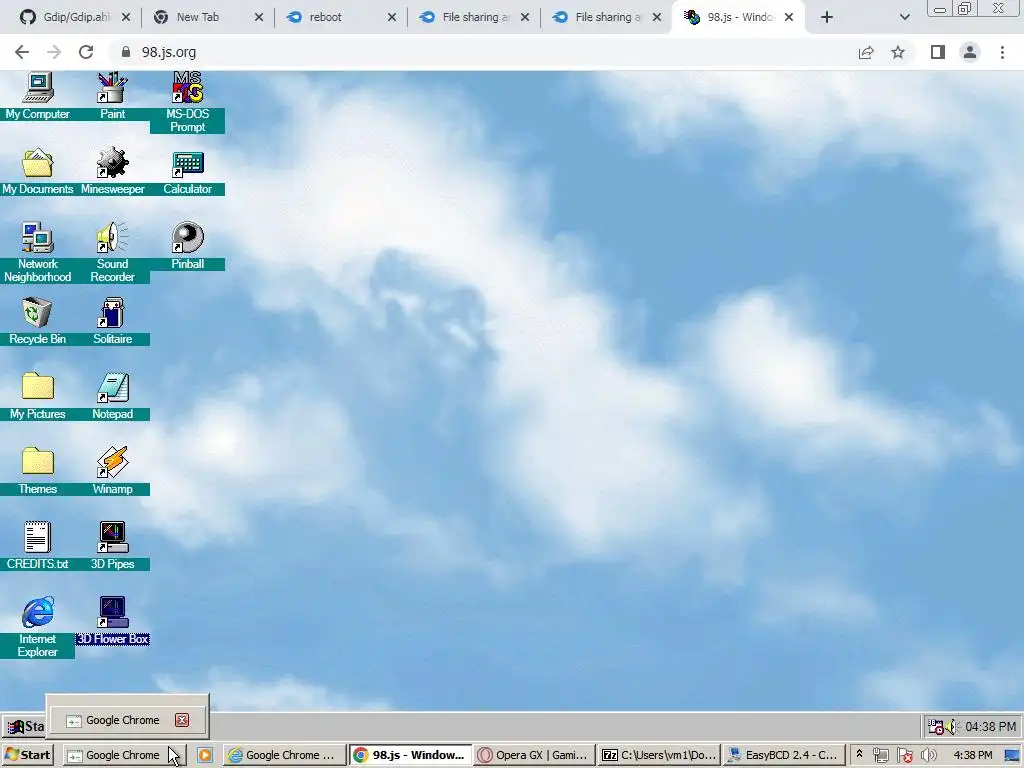The height and width of the screenshot is (768, 1024).
Task: Close the New Tab tab
Action: click(x=259, y=17)
